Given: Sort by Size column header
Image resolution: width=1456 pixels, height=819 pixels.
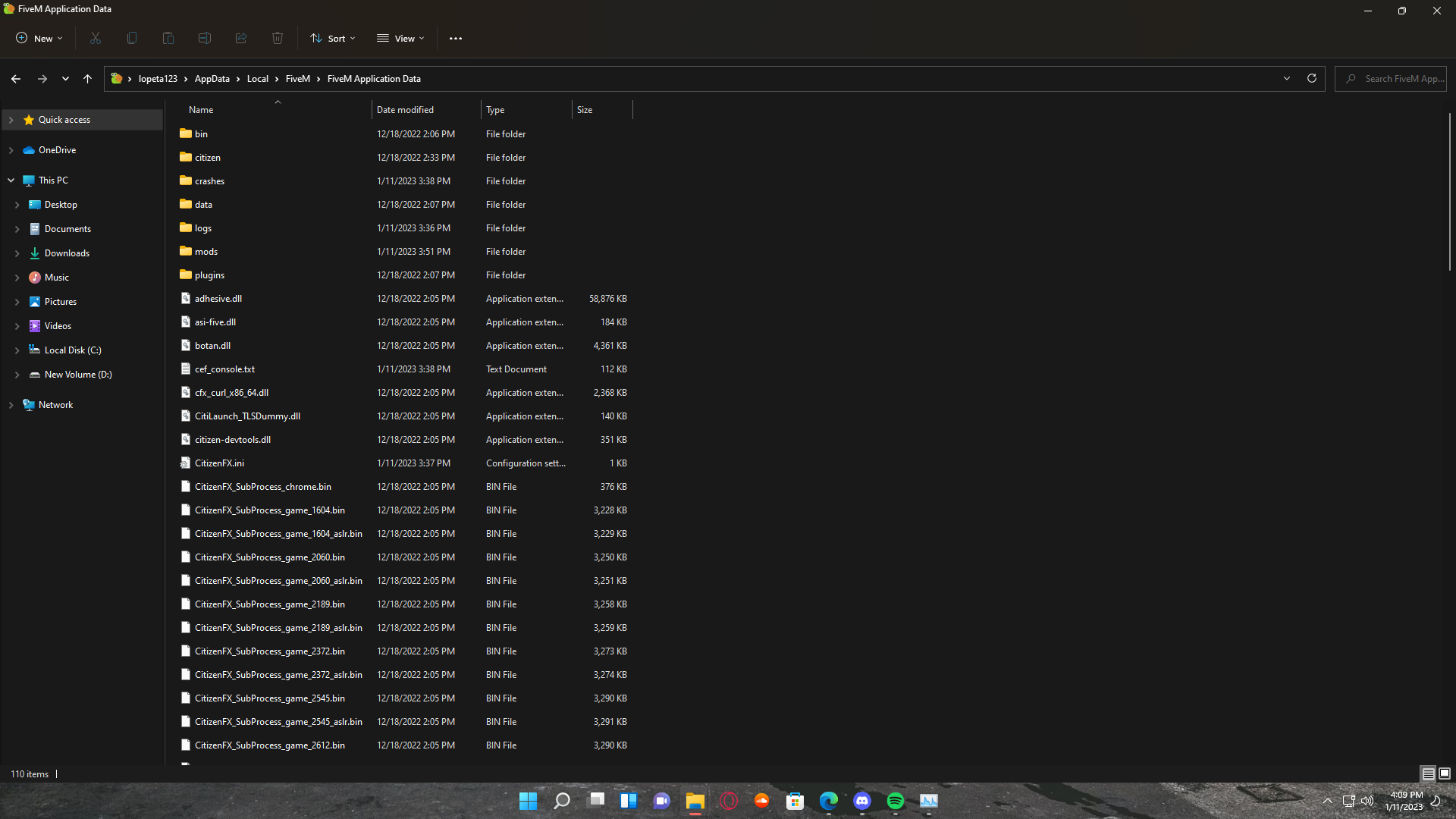Looking at the screenshot, I should (x=602, y=110).
